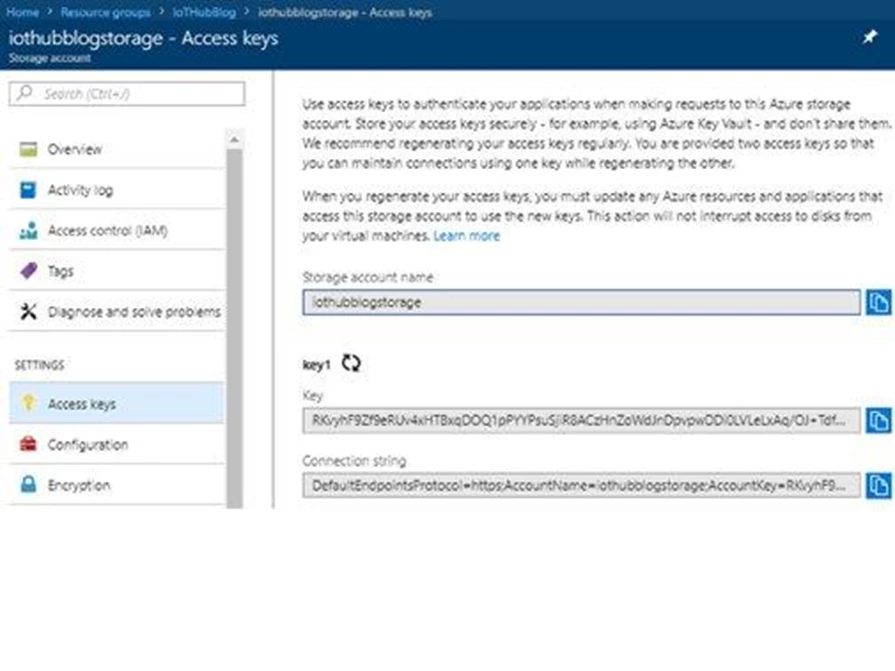
Task: Select Diagnose and solve problems
Action: 133,312
